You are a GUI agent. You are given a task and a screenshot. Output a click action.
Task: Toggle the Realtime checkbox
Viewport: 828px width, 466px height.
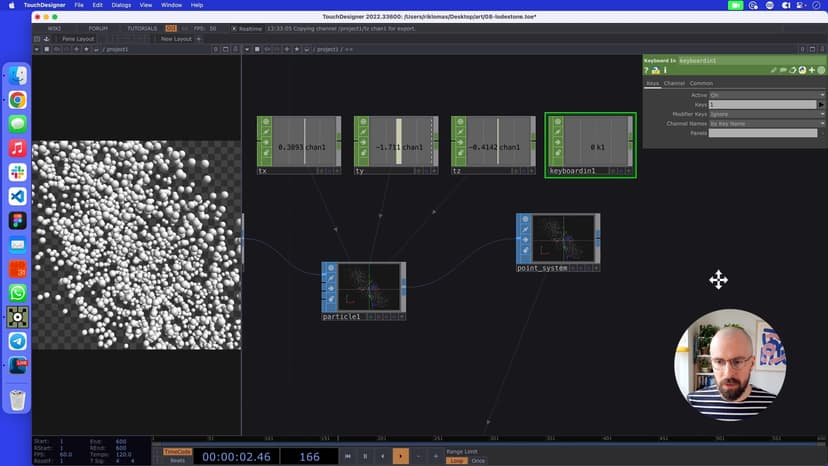coord(235,28)
